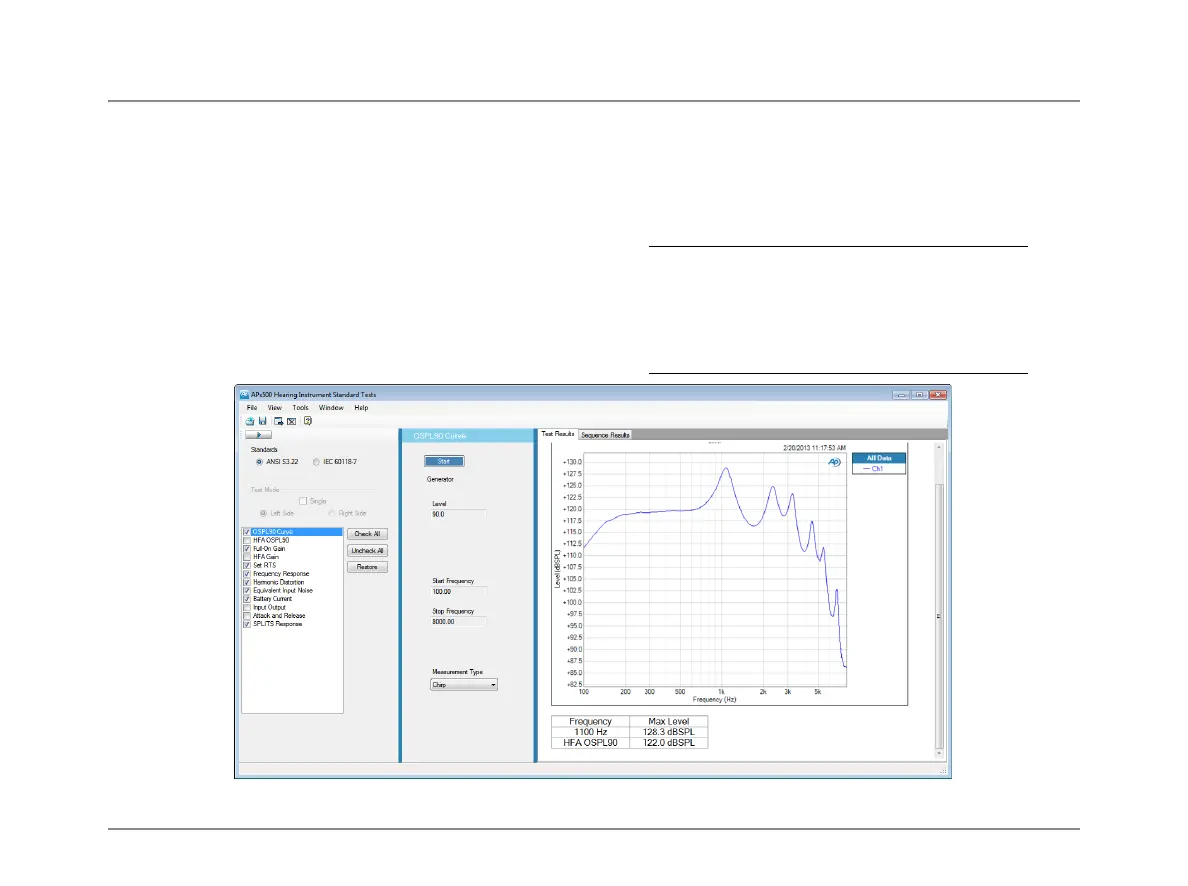This screenshot has height=886, width=1188.
Task: Toggle the Single test mode checkbox
Action: [303, 501]
